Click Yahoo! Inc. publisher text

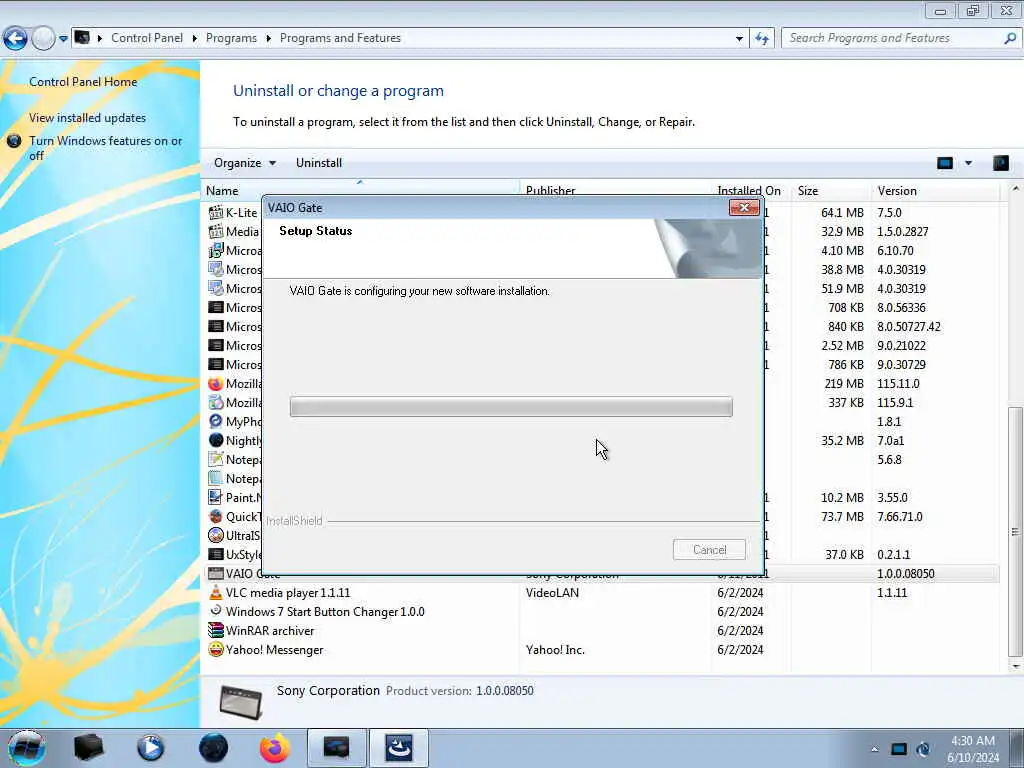(x=555, y=650)
